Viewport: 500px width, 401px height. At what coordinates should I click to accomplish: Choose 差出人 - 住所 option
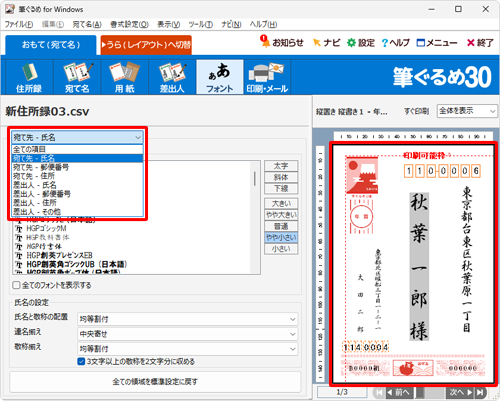tap(77, 203)
